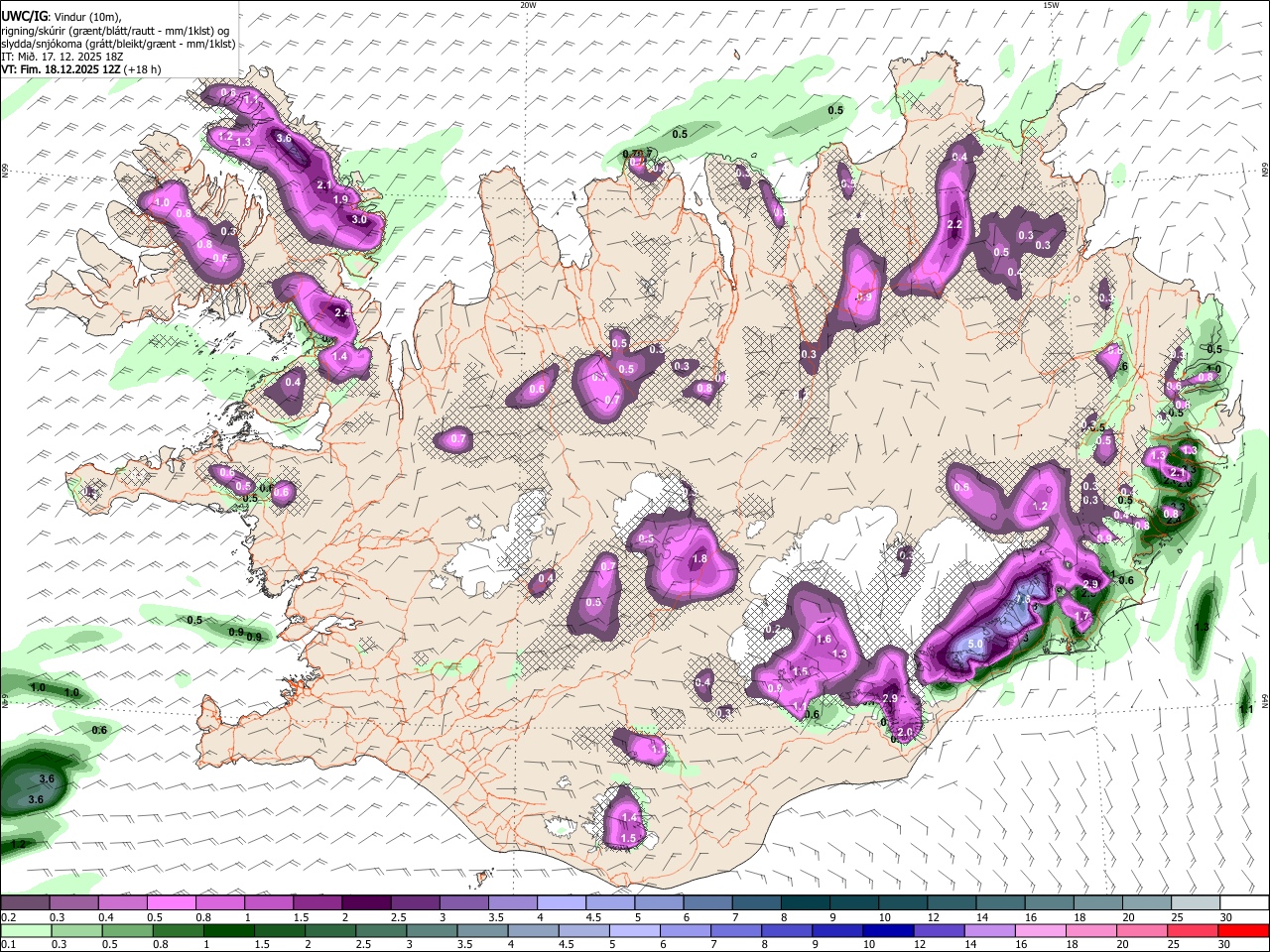Screen dimensions: 1270x952
Task: Click bright red swatch above 30 in lower legend
Action: pos(1243,931)
